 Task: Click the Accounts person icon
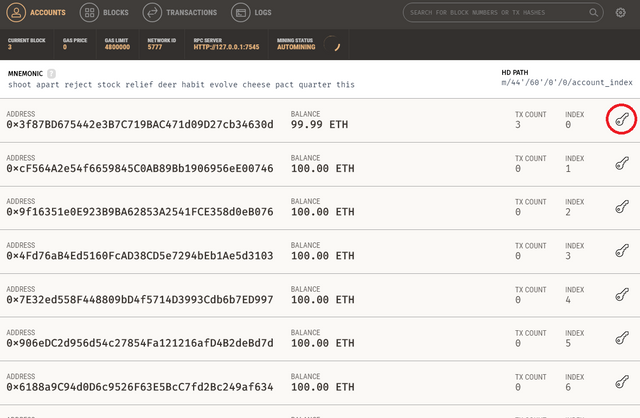(x=16, y=13)
